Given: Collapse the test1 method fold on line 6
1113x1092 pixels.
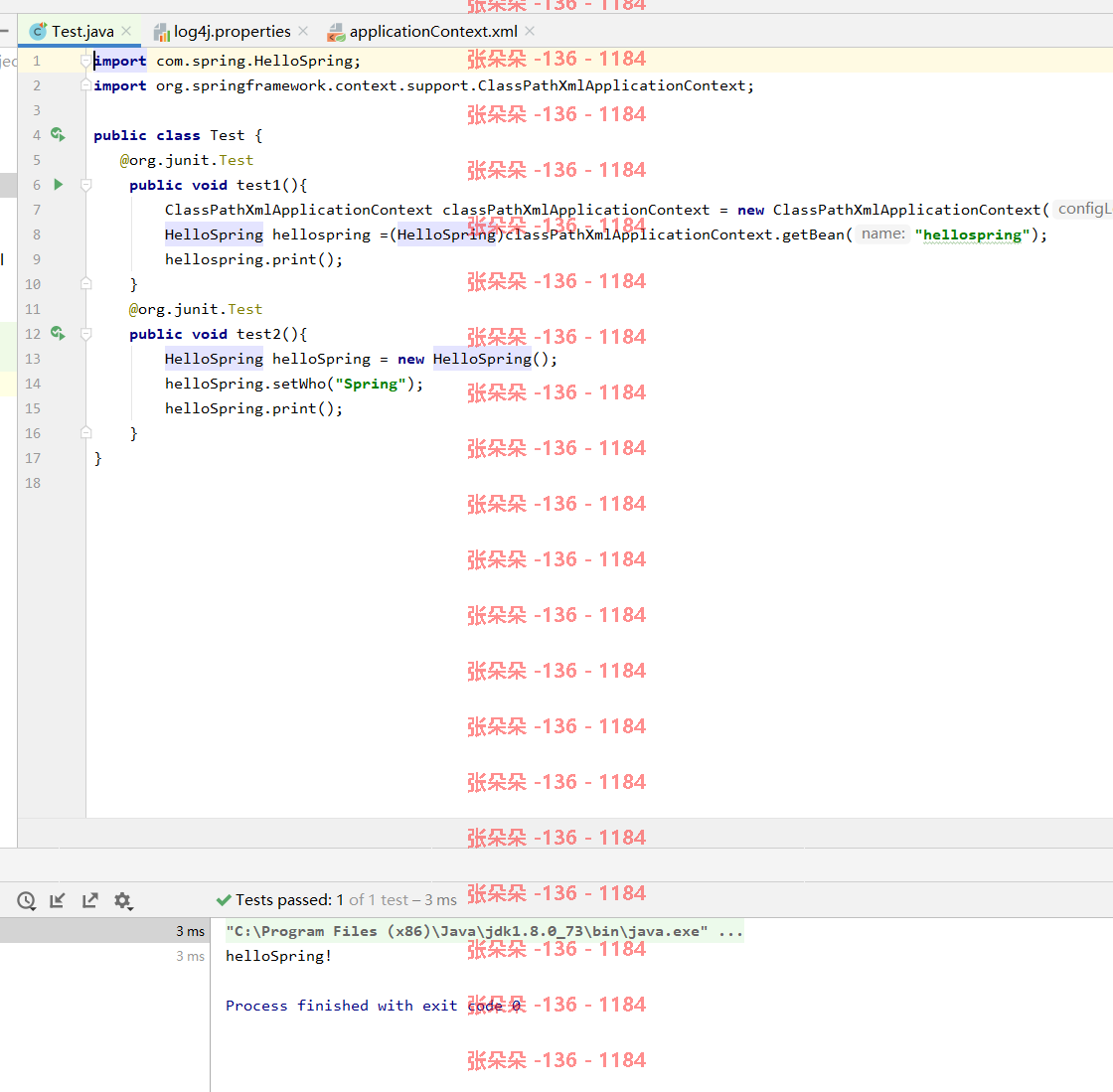Looking at the screenshot, I should (85, 185).
